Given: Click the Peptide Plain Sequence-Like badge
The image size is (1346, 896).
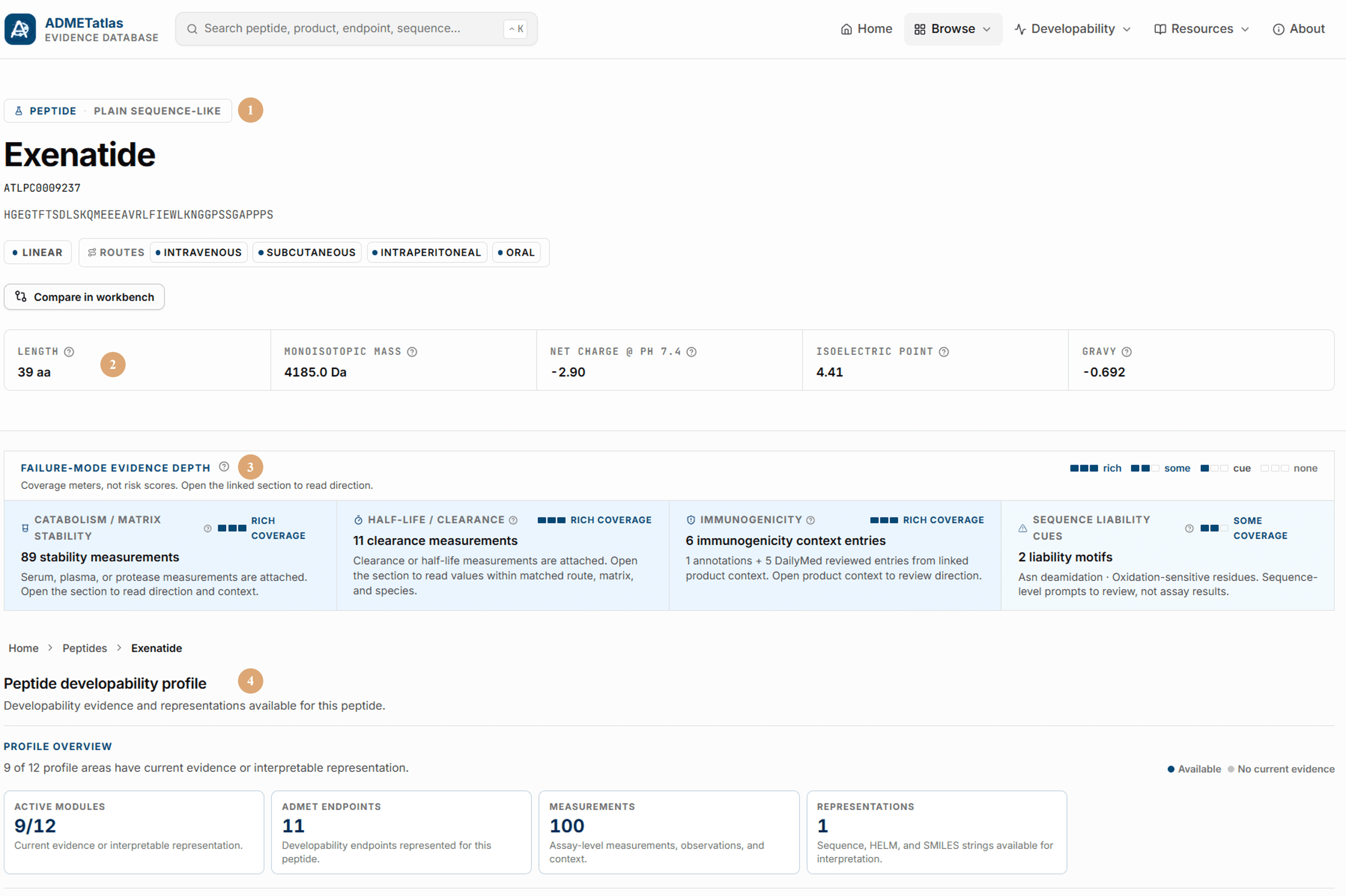Looking at the screenshot, I should click(118, 111).
